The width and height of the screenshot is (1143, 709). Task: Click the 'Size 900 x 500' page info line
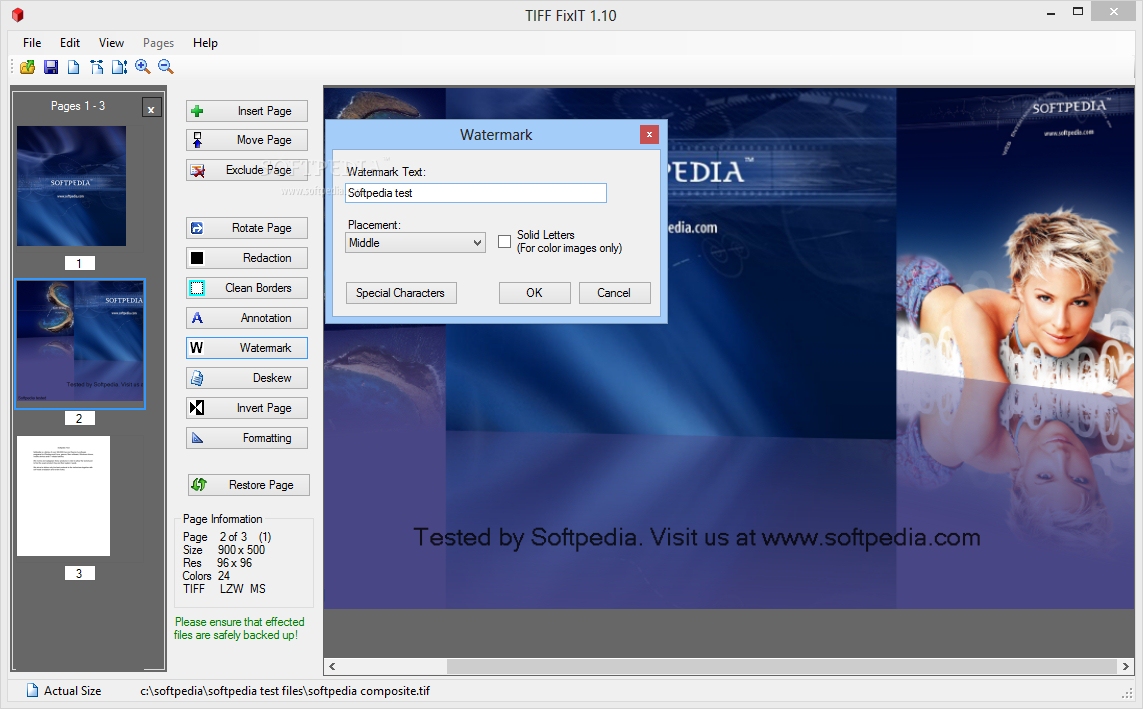coord(224,550)
